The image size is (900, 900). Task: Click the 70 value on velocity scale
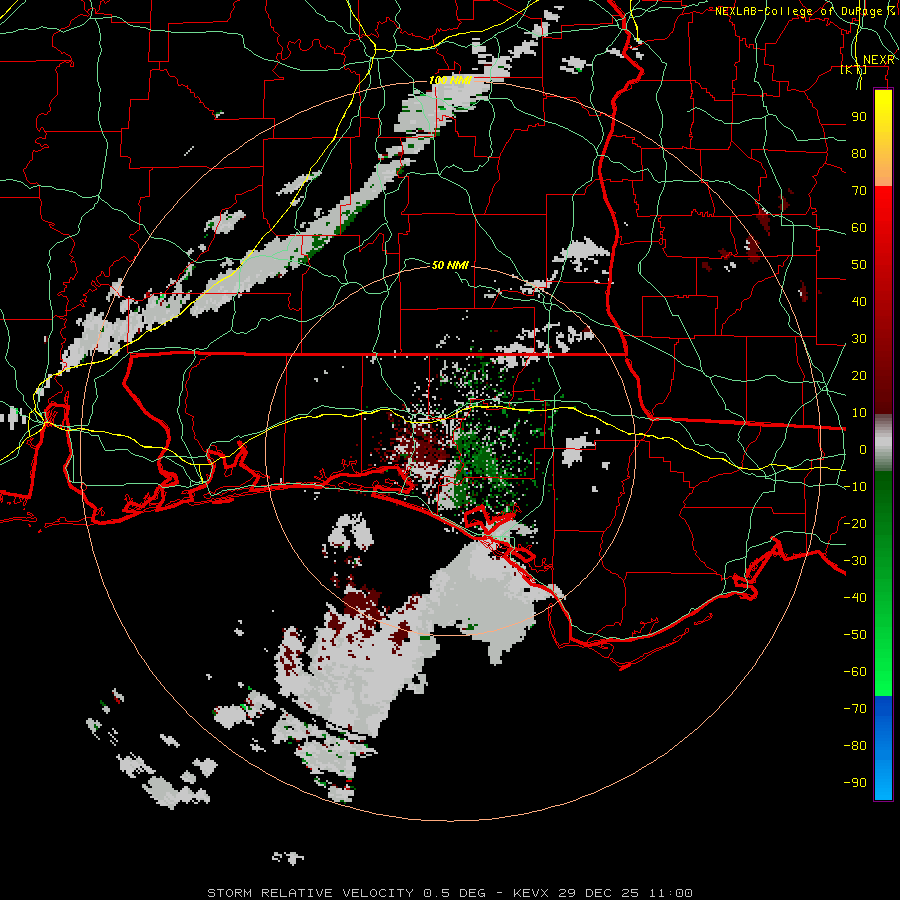(859, 191)
